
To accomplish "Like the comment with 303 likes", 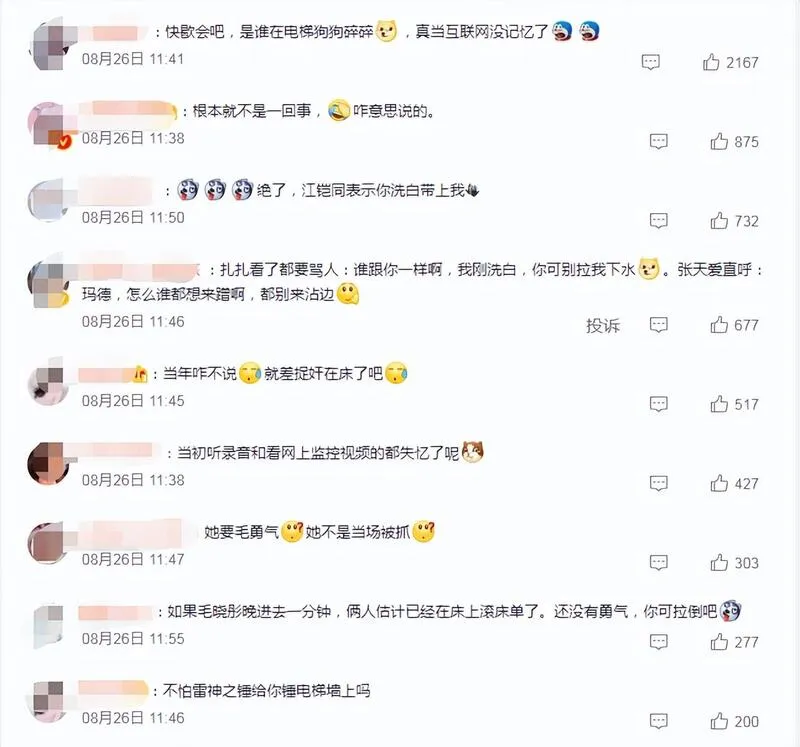I will click(x=719, y=562).
